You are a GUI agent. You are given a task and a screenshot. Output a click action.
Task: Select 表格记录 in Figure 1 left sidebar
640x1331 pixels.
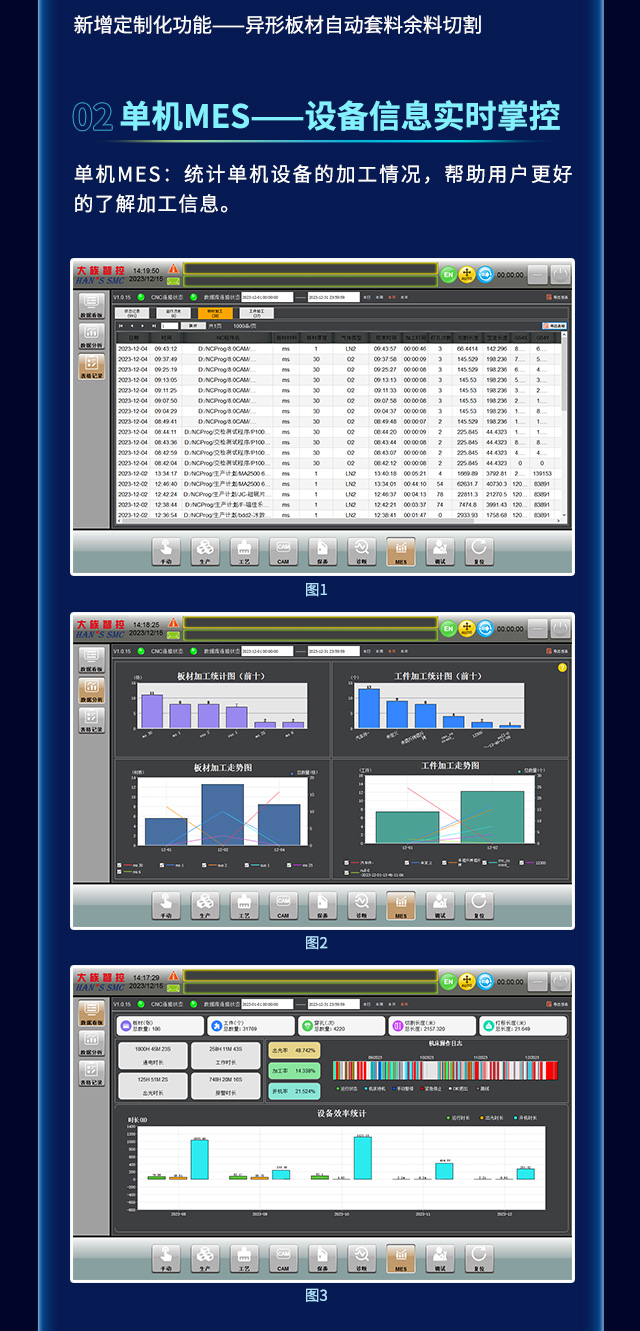click(91, 369)
